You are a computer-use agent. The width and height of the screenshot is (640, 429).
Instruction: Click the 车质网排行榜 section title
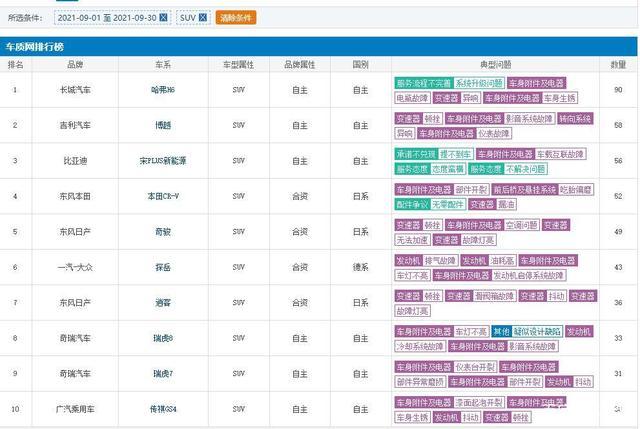click(34, 47)
